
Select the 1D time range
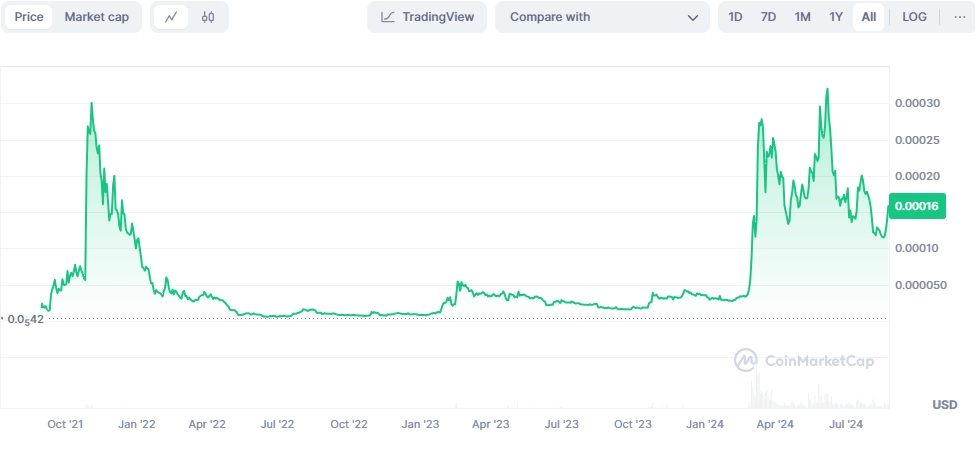click(735, 17)
